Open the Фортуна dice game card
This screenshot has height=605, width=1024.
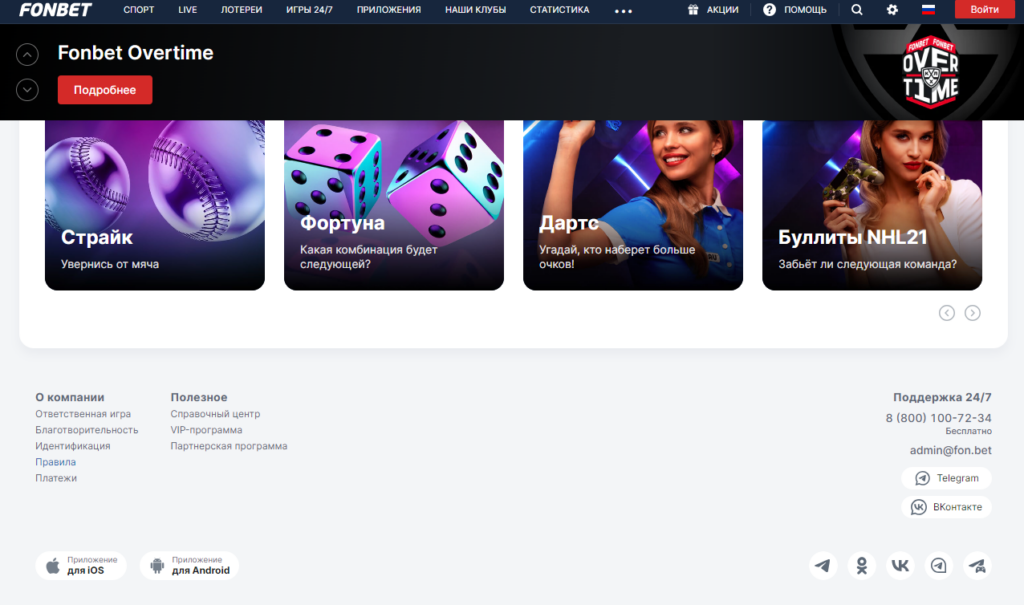click(x=394, y=205)
